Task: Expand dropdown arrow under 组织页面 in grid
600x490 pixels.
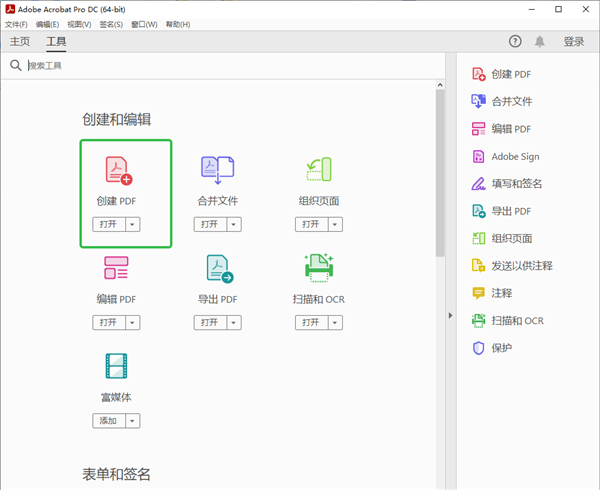Action: click(335, 224)
